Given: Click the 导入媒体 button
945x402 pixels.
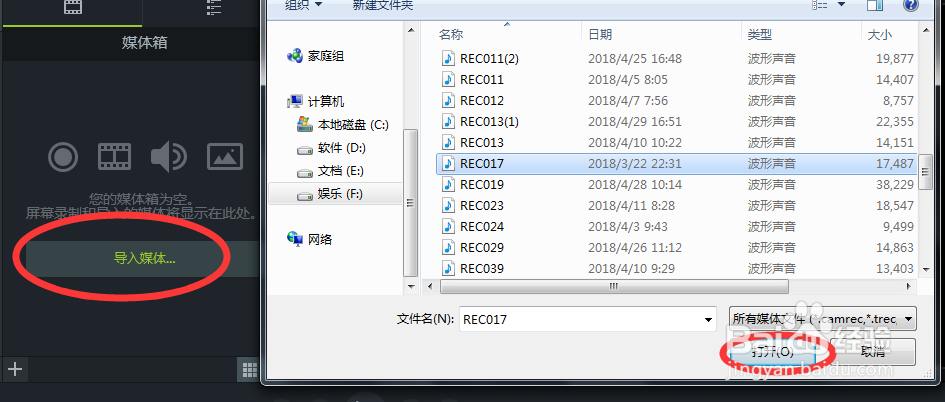Looking at the screenshot, I should [x=145, y=259].
